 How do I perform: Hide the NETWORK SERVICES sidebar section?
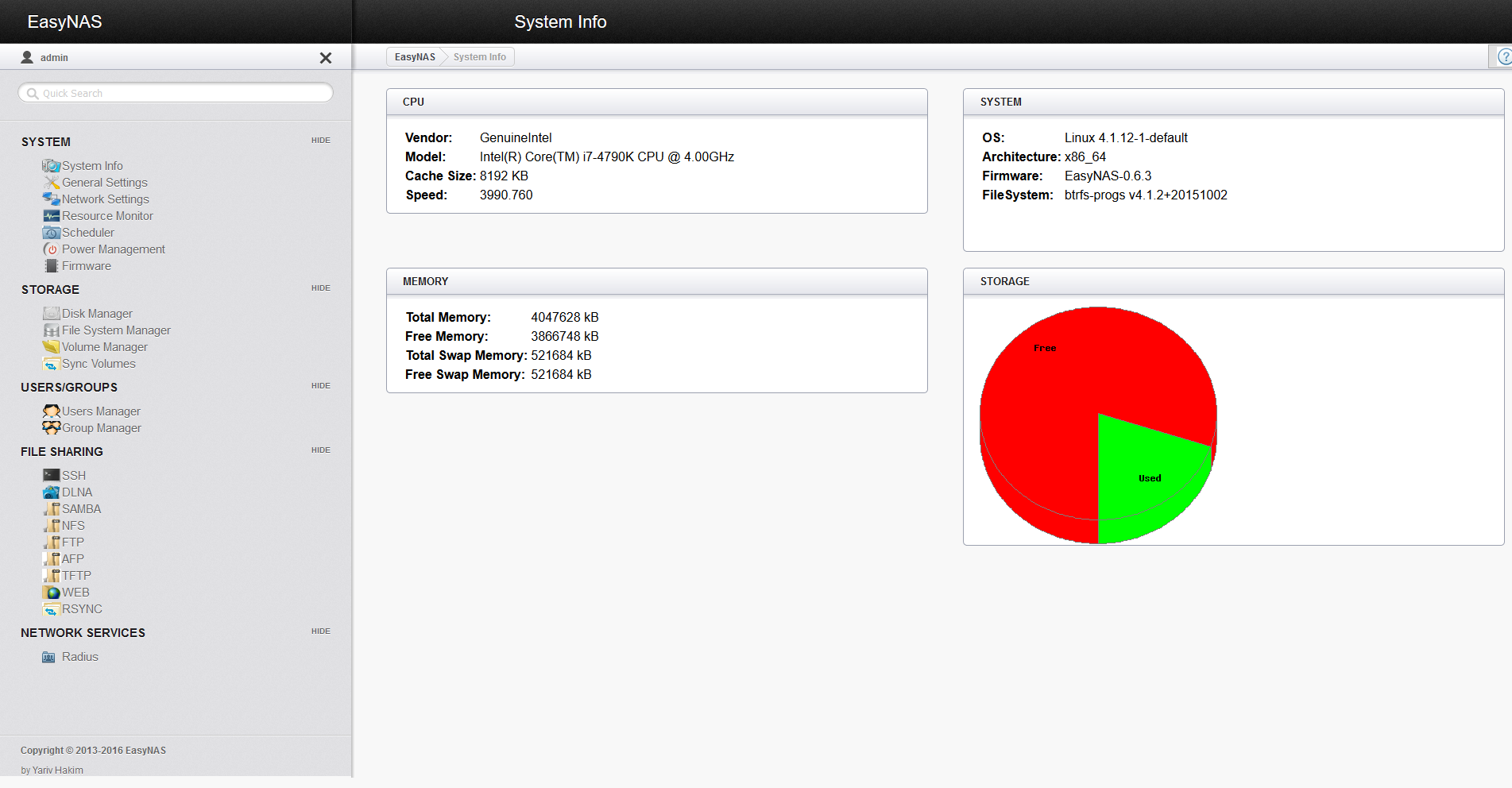point(321,632)
